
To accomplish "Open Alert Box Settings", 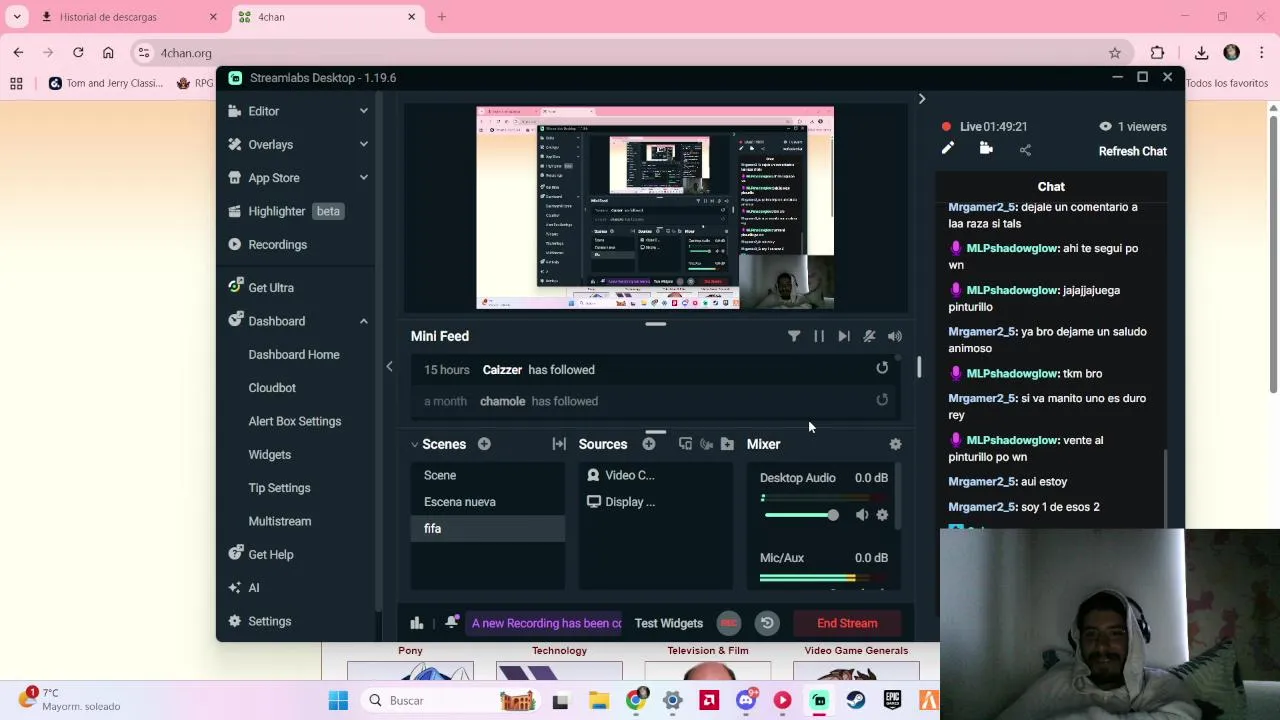I will point(295,421).
